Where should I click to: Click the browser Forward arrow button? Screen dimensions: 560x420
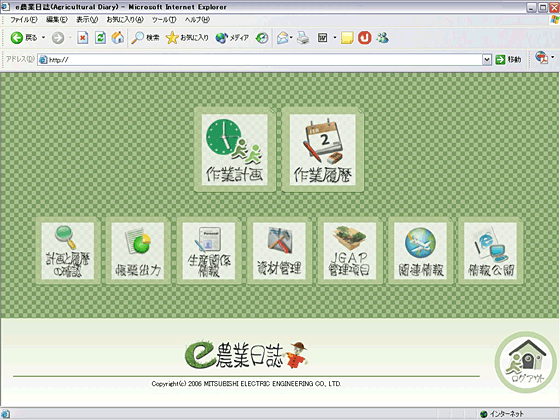58,38
